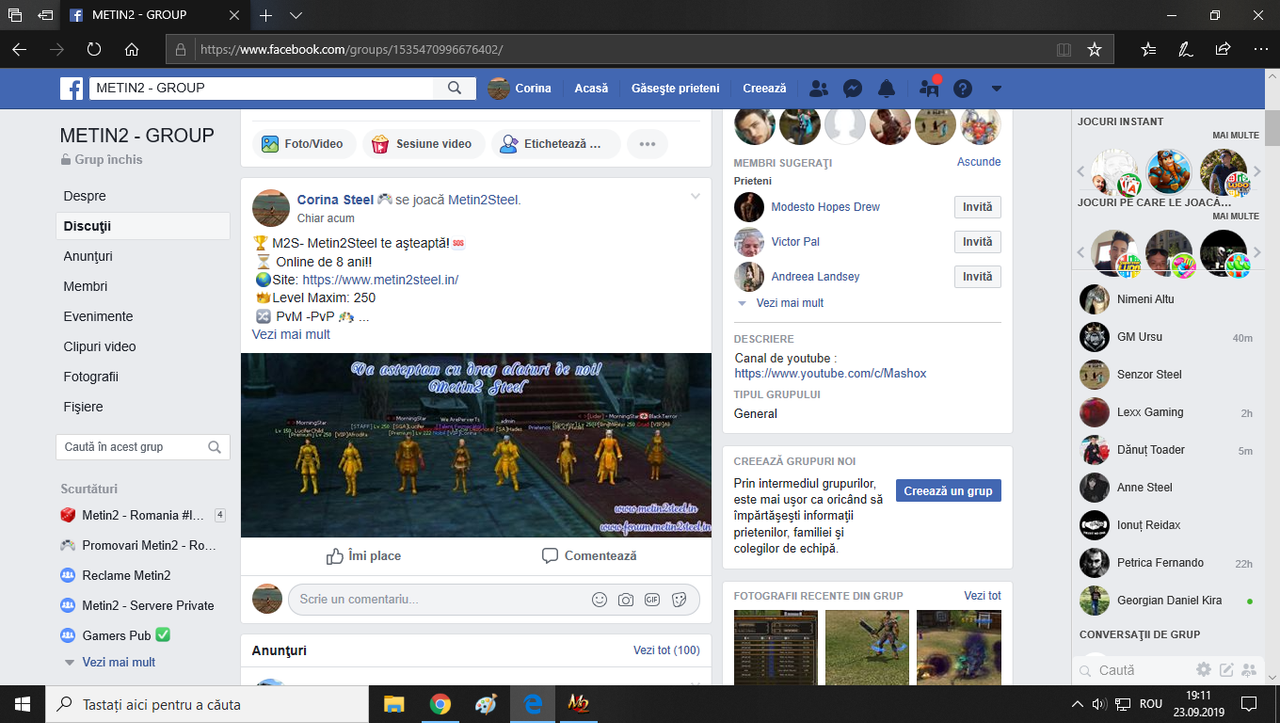Click the browser refresh button
The height and width of the screenshot is (723, 1280).
[94, 49]
